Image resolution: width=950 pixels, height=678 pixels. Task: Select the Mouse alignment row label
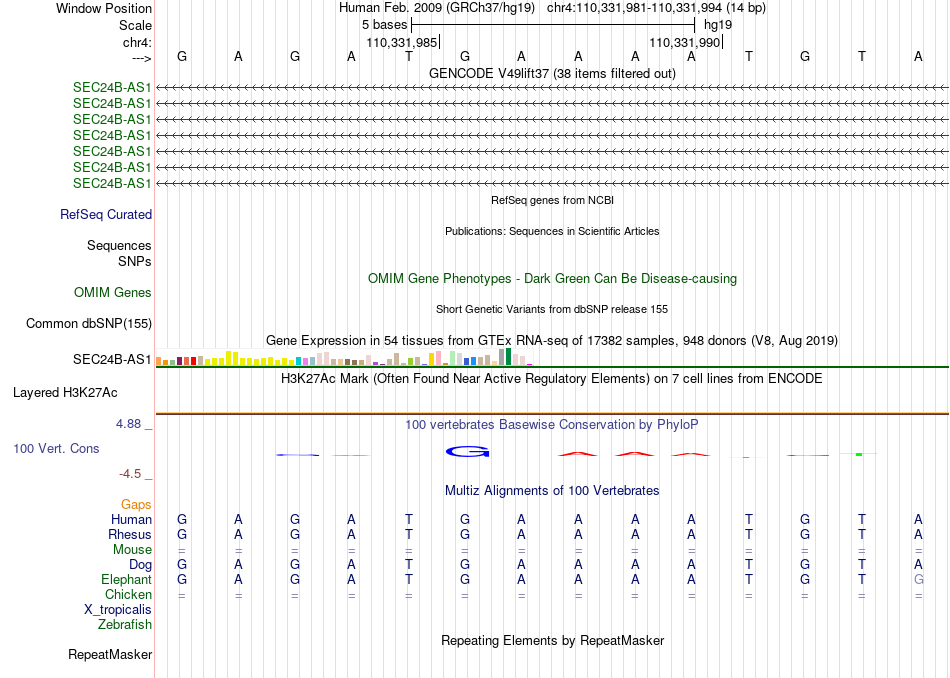coord(132,550)
